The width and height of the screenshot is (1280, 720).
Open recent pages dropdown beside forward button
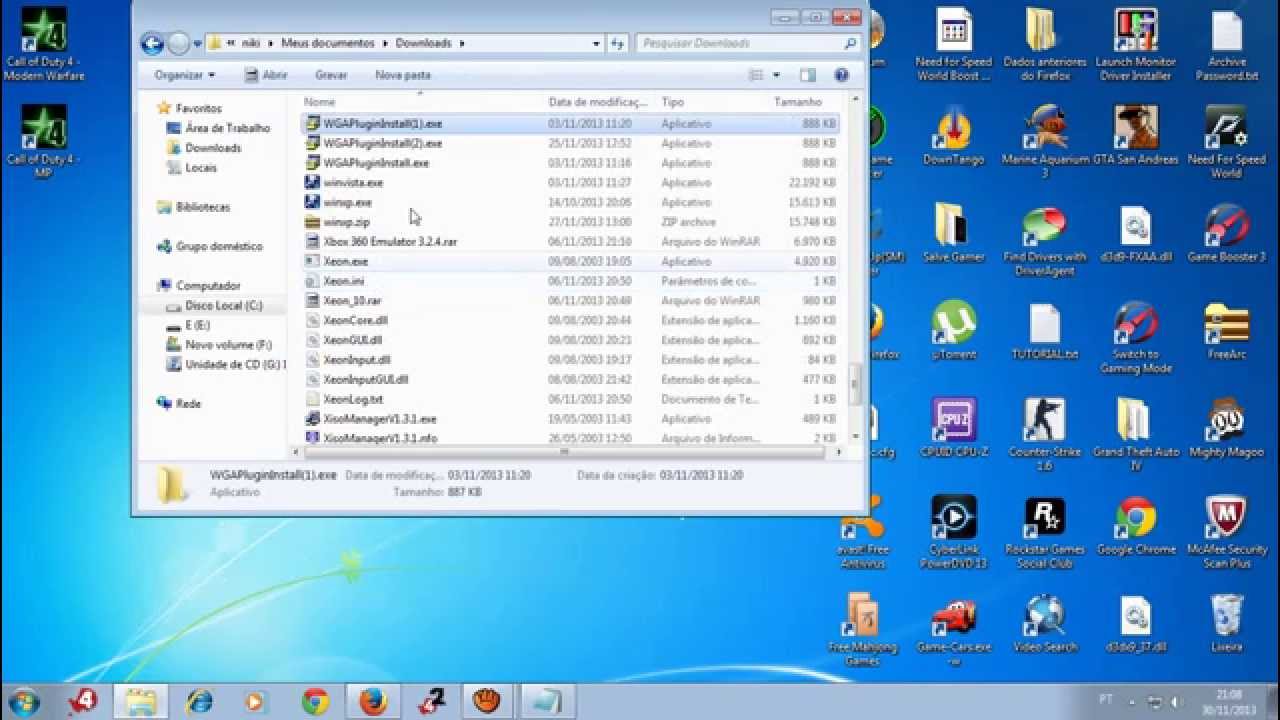(x=196, y=43)
